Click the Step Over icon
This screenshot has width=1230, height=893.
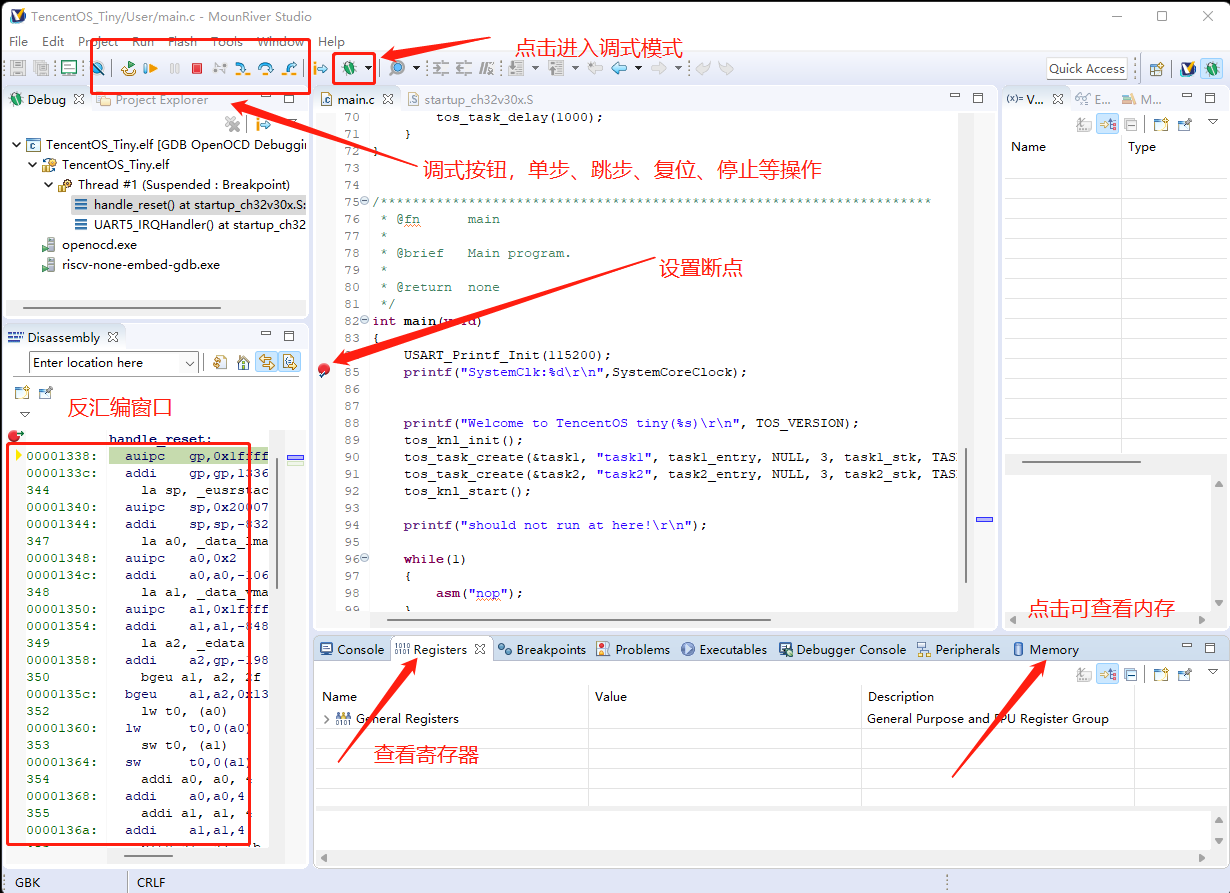pyautogui.click(x=266, y=68)
